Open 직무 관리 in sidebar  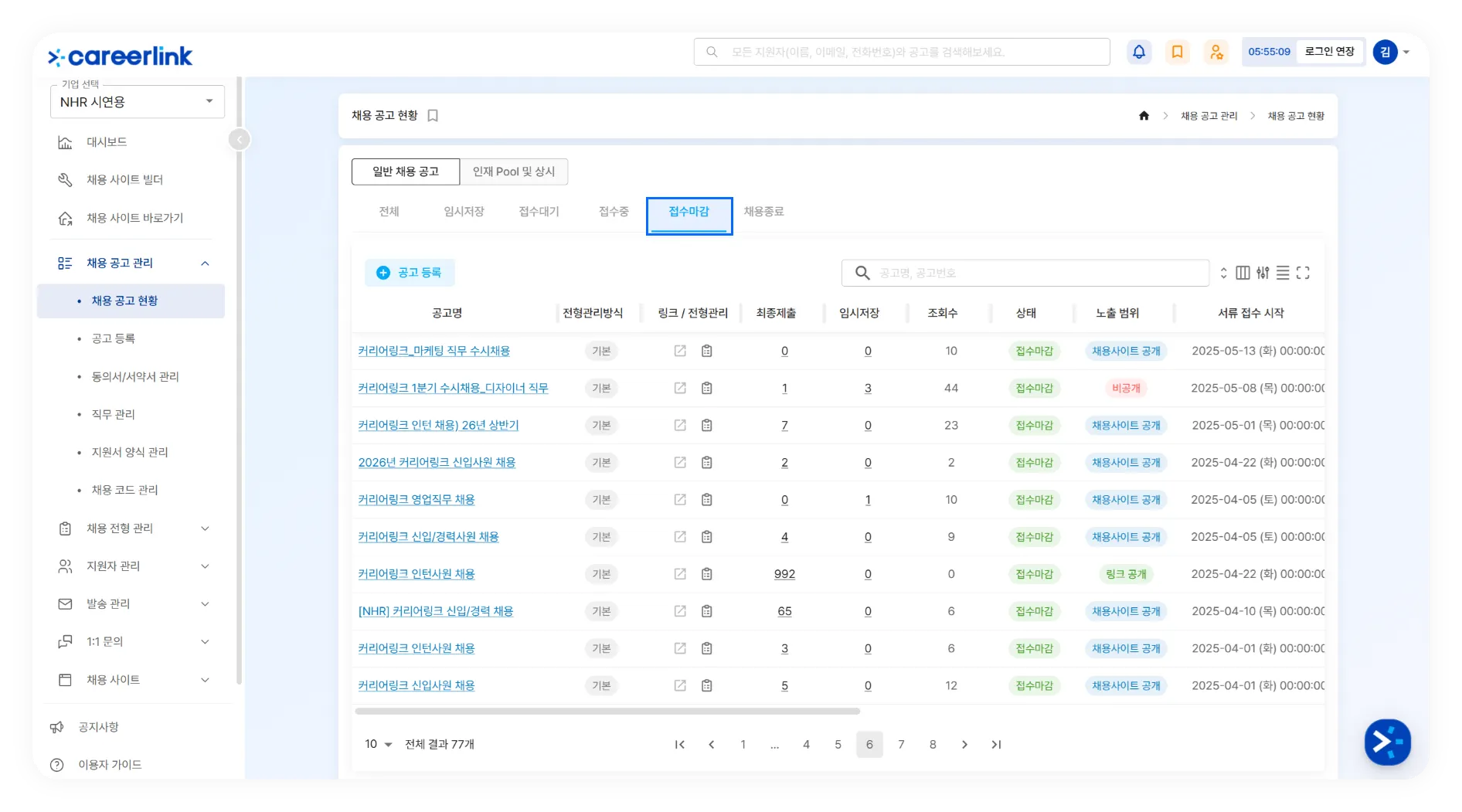tap(113, 414)
